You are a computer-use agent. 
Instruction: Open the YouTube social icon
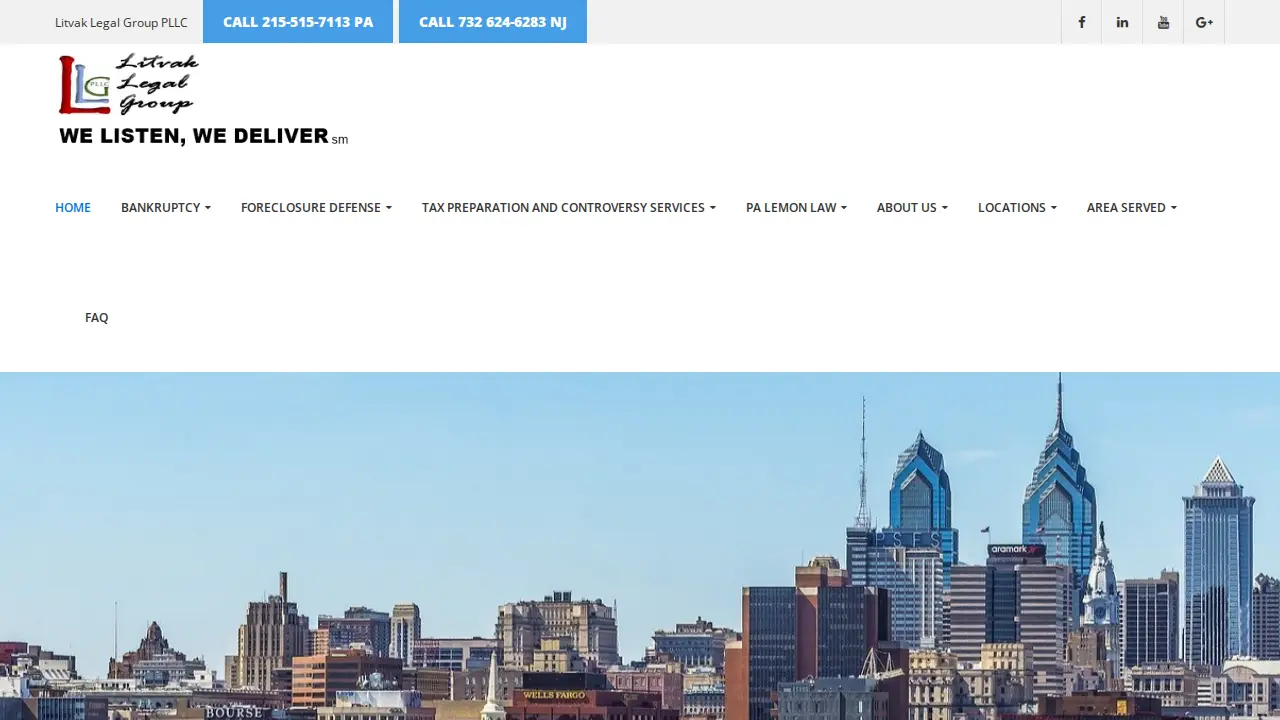[1163, 22]
